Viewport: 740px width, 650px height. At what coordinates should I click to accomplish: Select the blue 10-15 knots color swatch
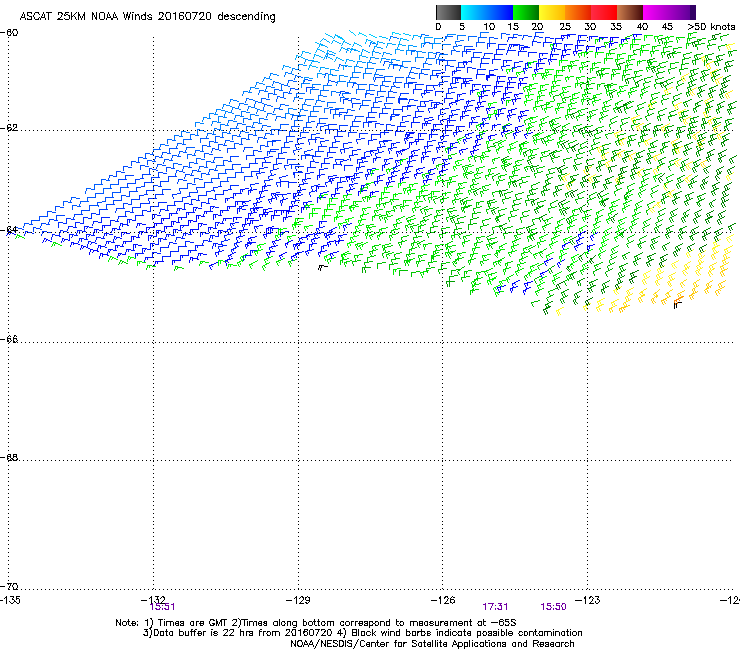[500, 12]
